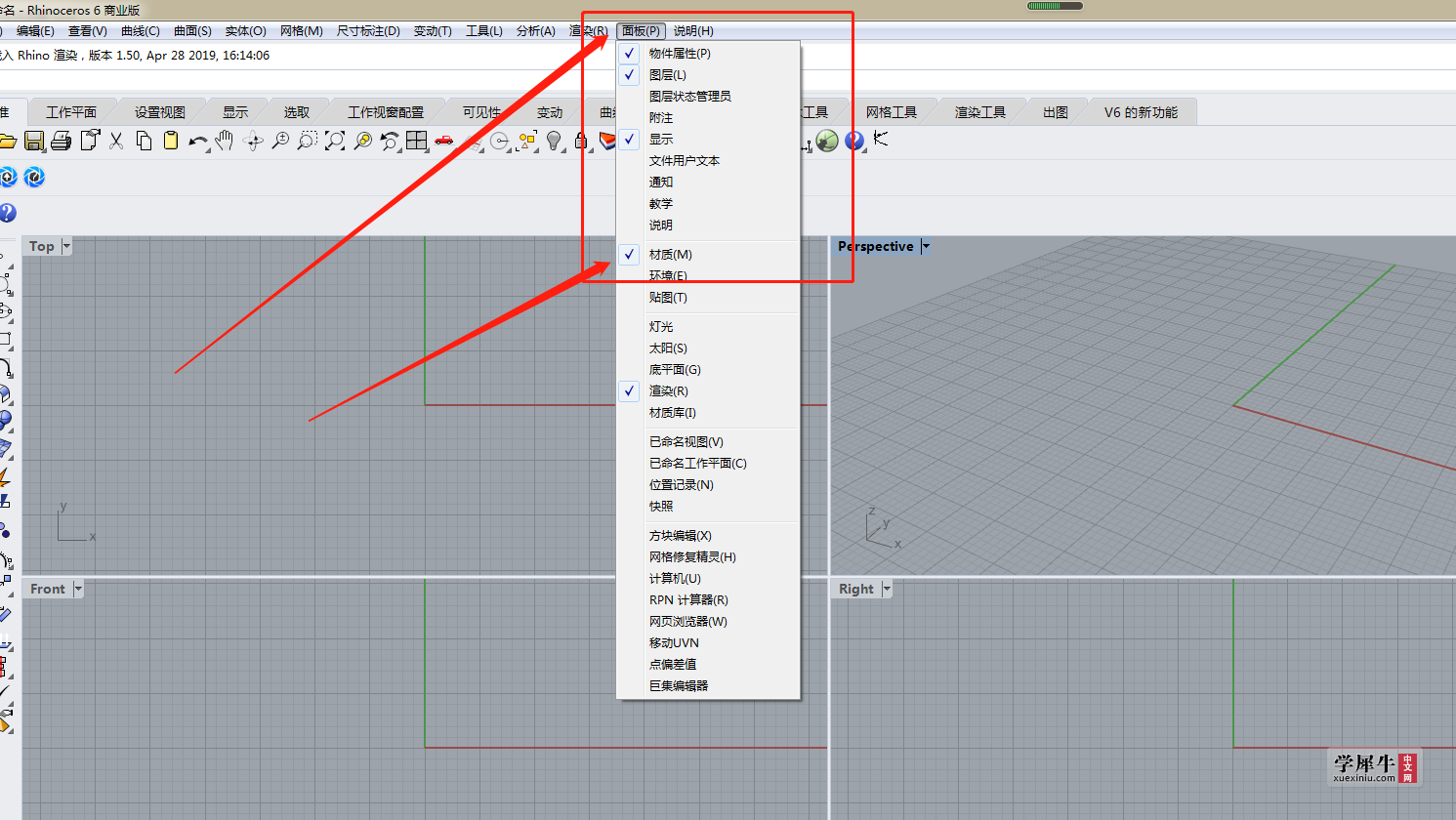The height and width of the screenshot is (820, 1456).
Task: Open the 曲面(S) menu
Action: [192, 31]
